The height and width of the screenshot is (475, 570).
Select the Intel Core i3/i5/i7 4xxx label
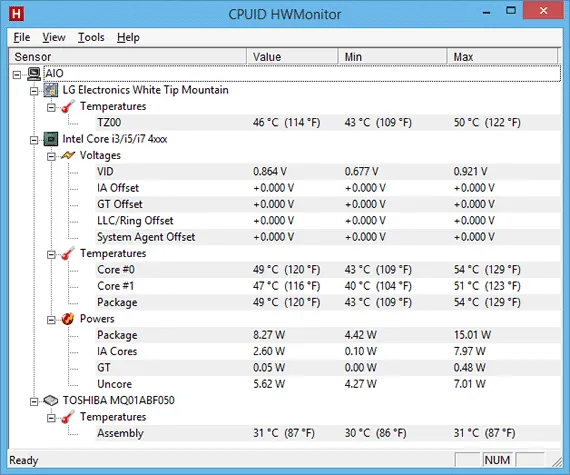115,139
